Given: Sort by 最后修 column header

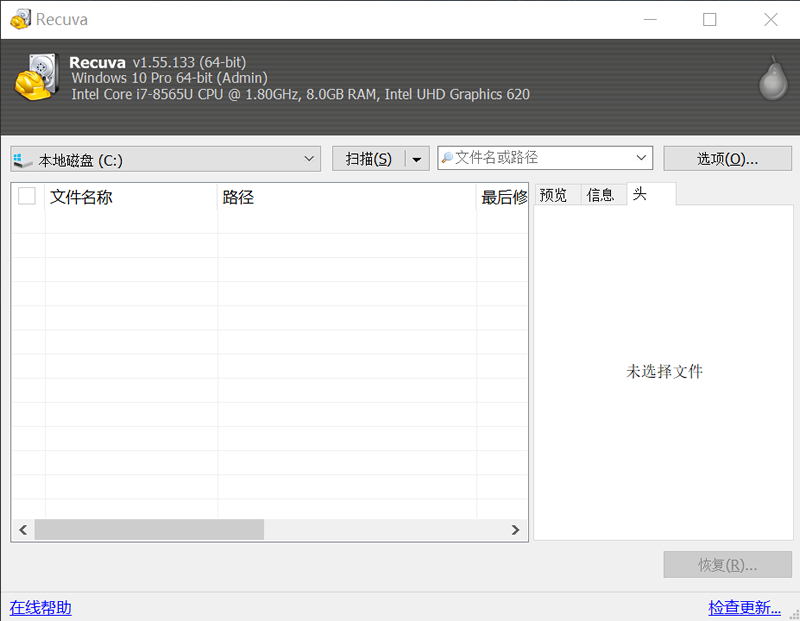Looking at the screenshot, I should (502, 197).
